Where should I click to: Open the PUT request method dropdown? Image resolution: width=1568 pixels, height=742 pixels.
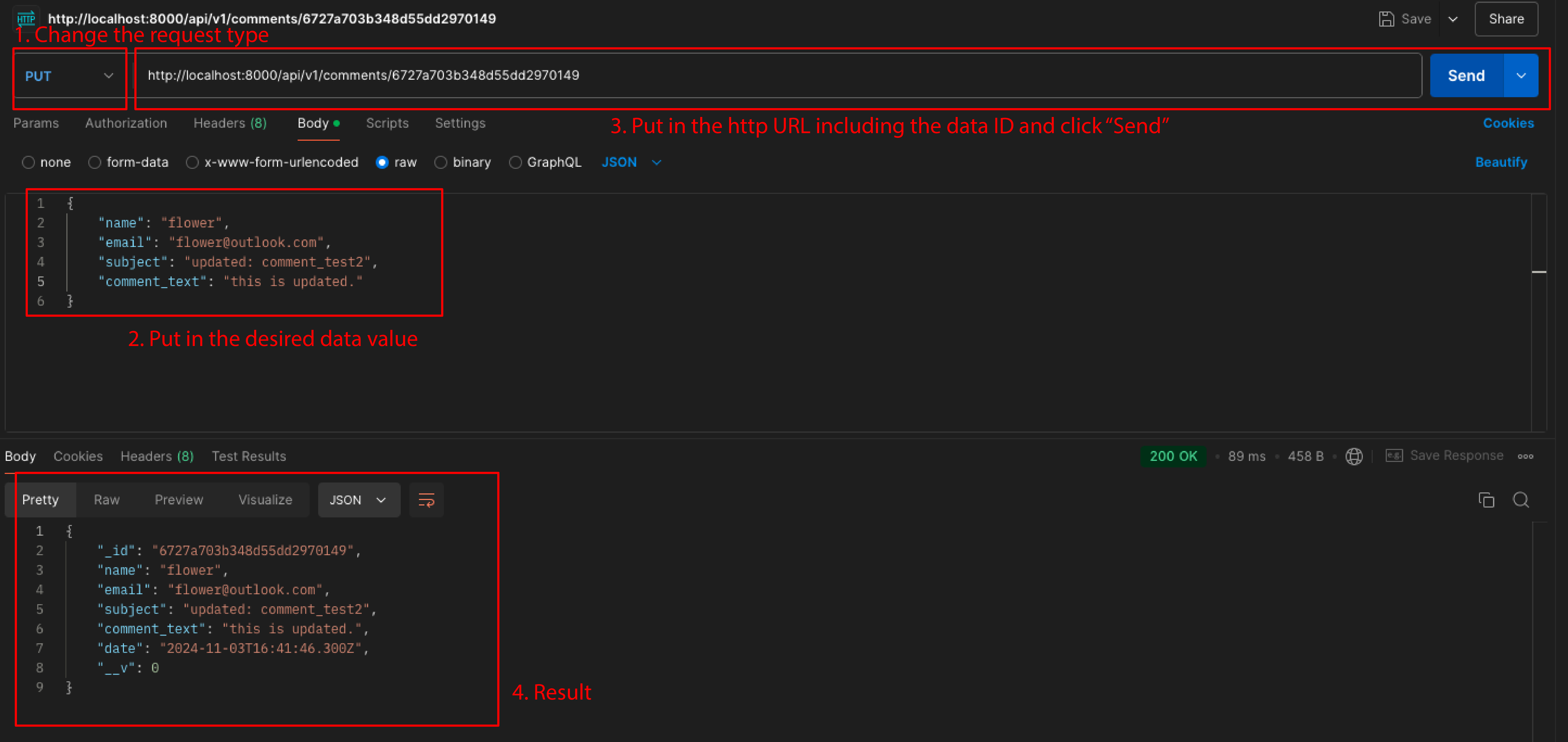pos(70,76)
